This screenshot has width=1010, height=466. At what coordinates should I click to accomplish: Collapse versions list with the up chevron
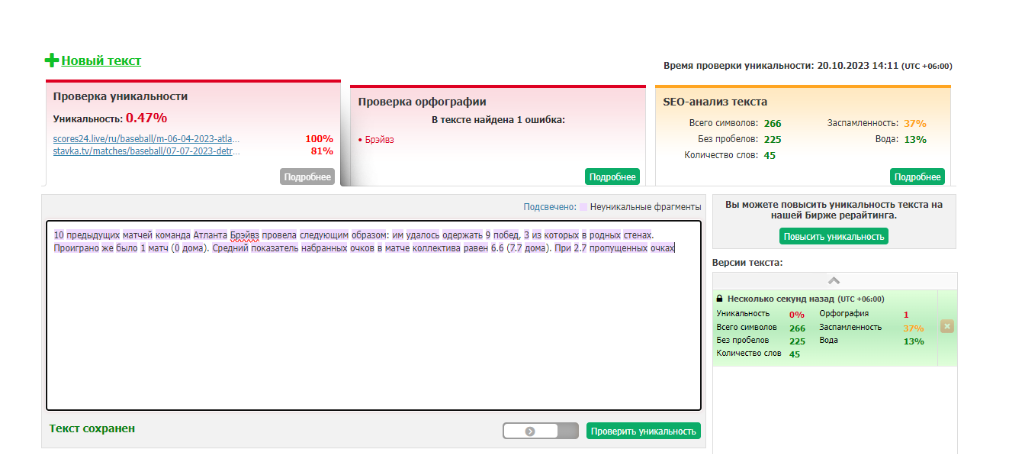pos(834,281)
